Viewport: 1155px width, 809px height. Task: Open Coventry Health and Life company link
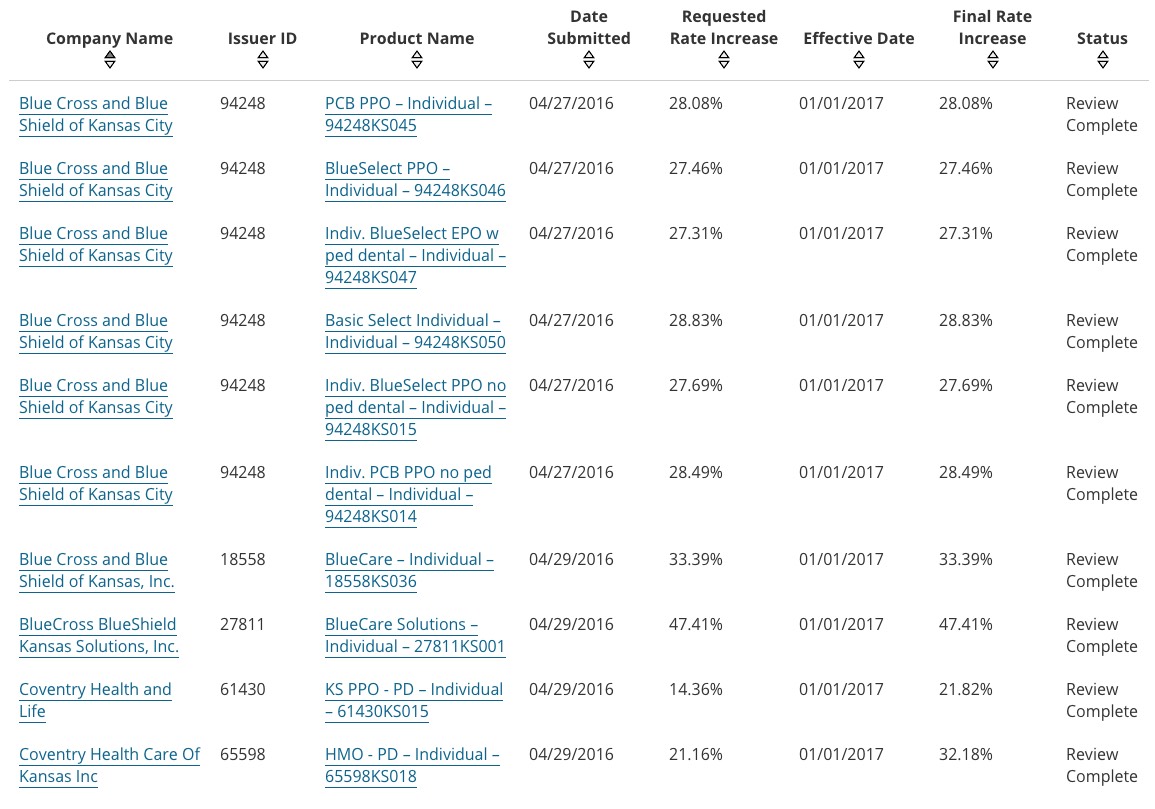95,700
